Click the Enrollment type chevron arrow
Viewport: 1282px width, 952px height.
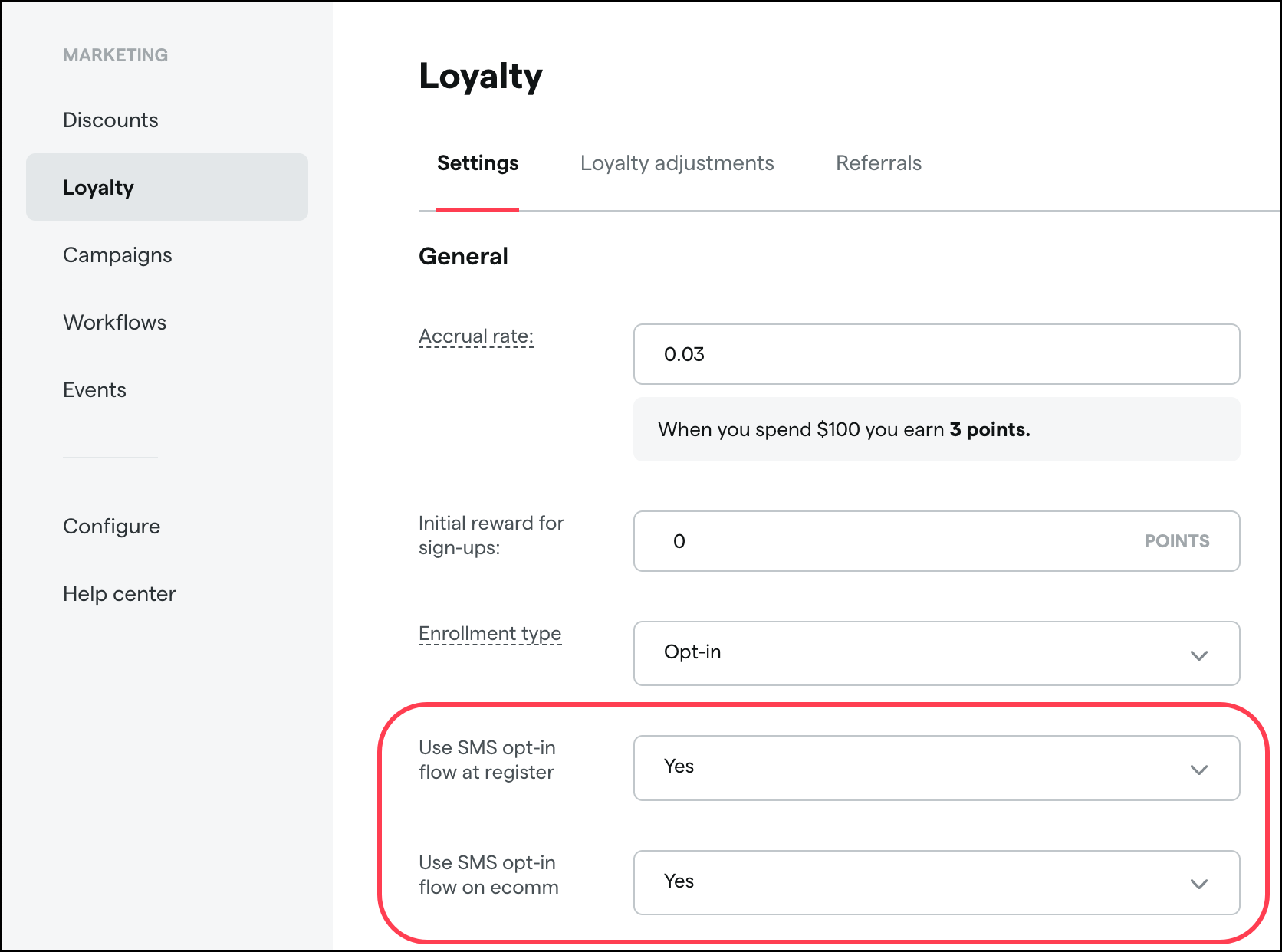tap(1199, 655)
